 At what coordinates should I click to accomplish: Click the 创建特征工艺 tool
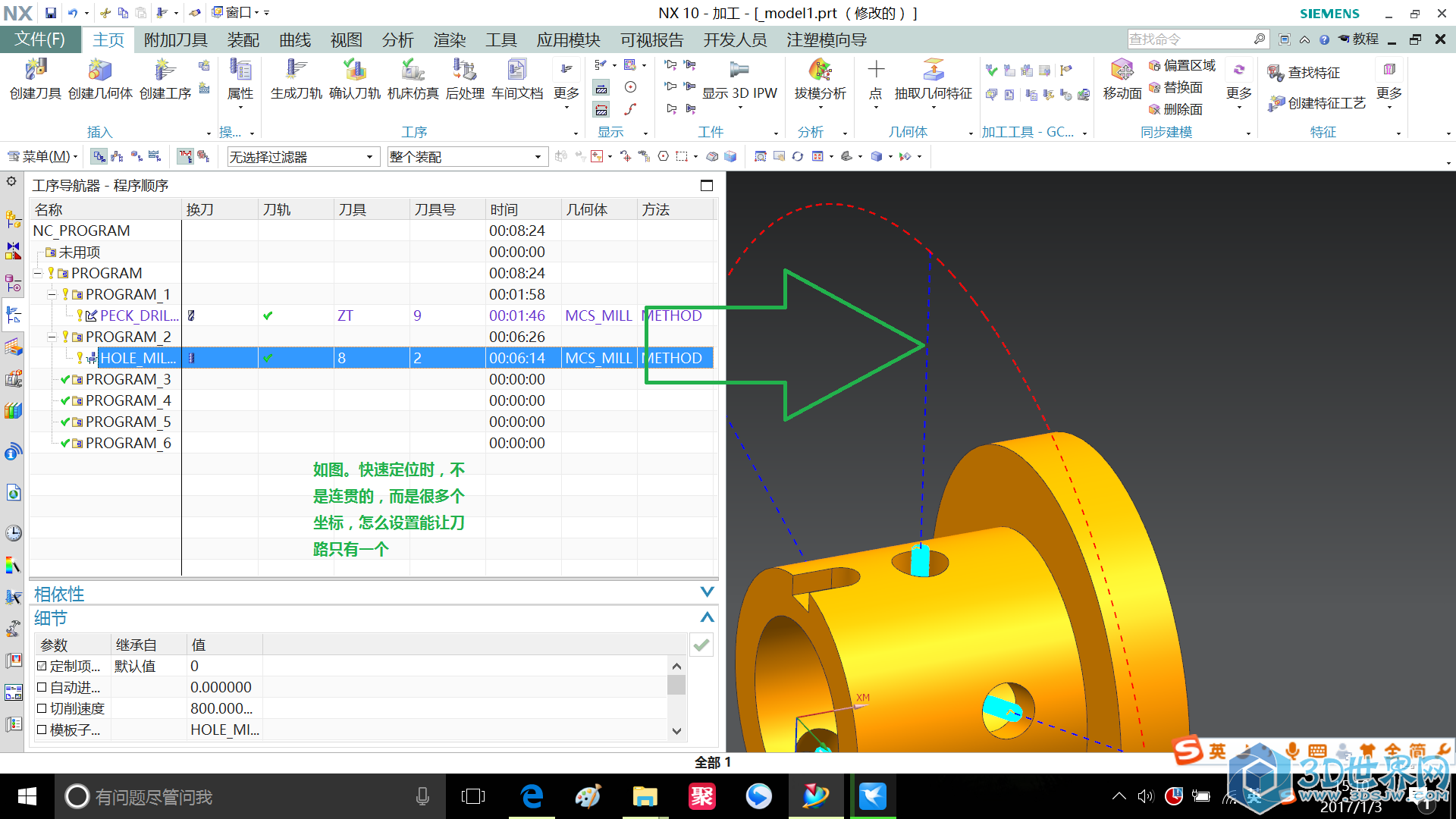(x=1317, y=103)
